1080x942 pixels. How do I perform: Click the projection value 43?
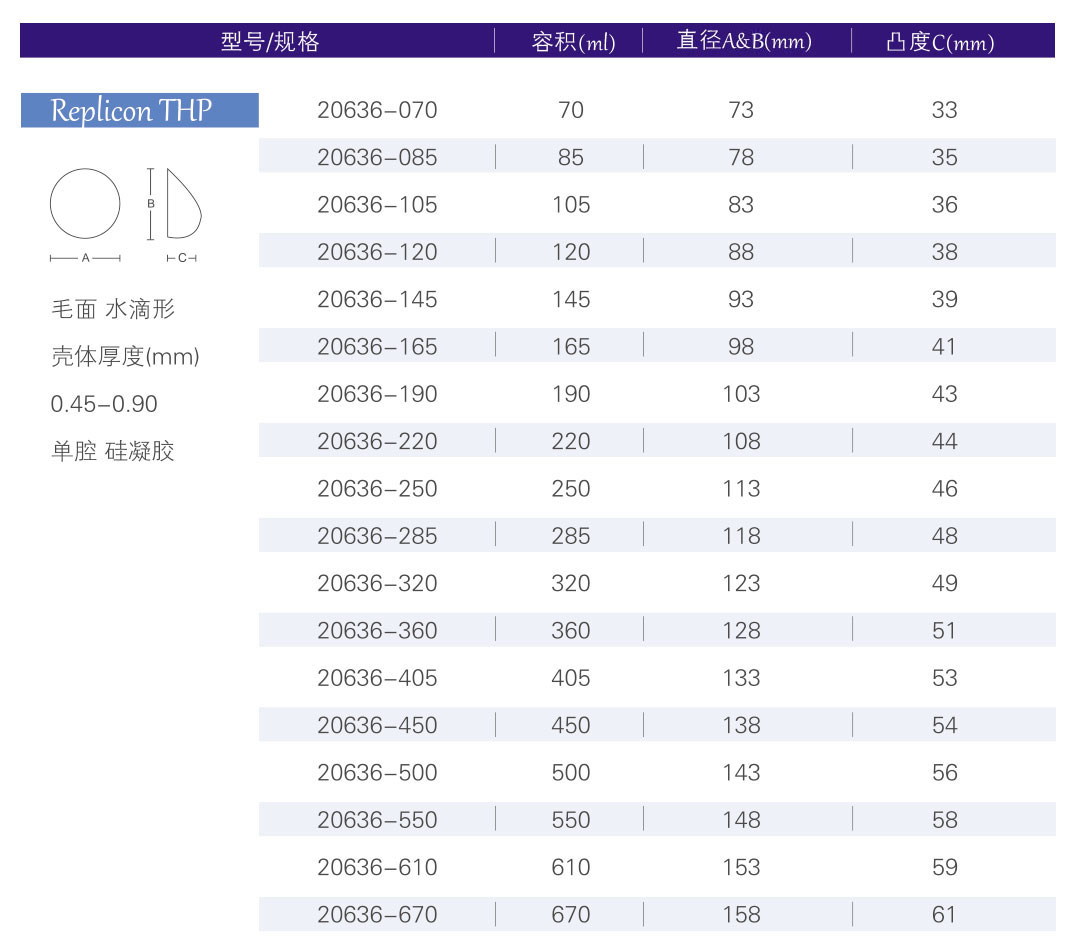944,394
